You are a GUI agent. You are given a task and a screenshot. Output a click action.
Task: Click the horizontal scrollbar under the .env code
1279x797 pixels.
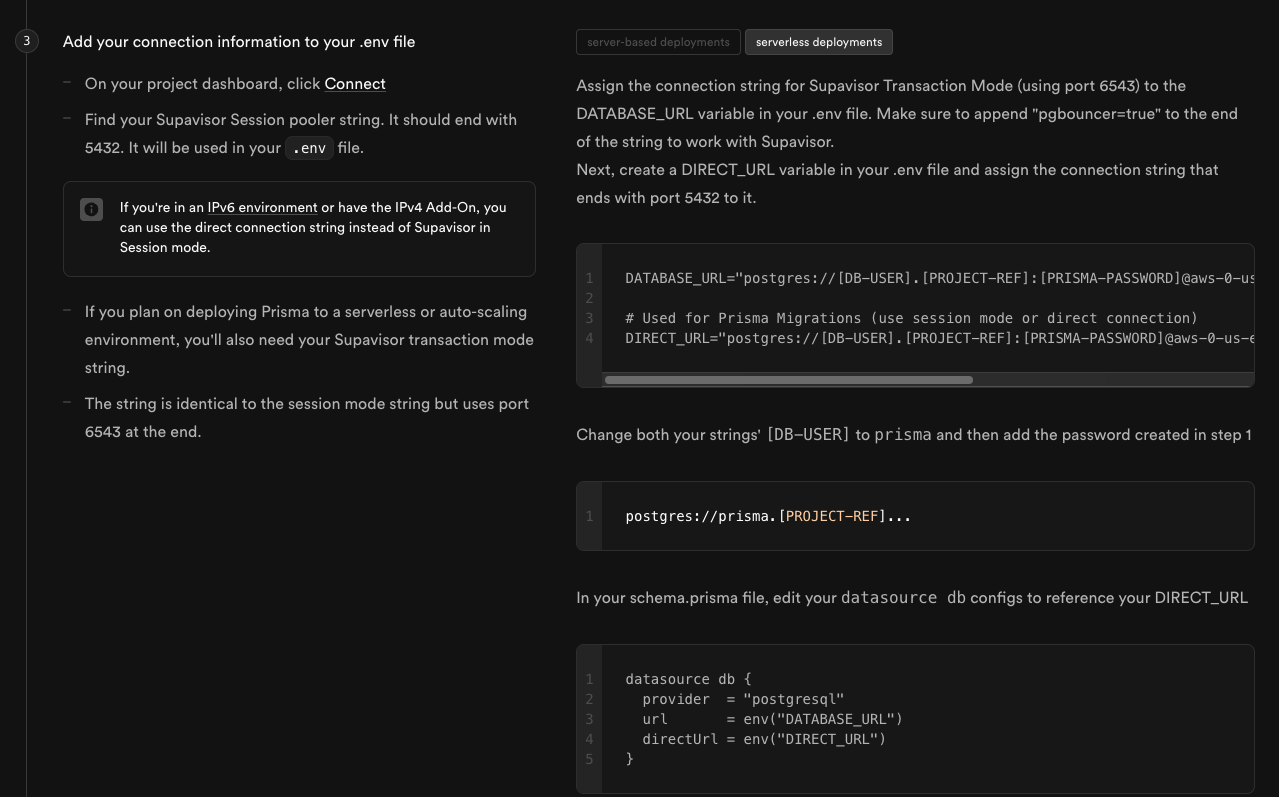[788, 380]
